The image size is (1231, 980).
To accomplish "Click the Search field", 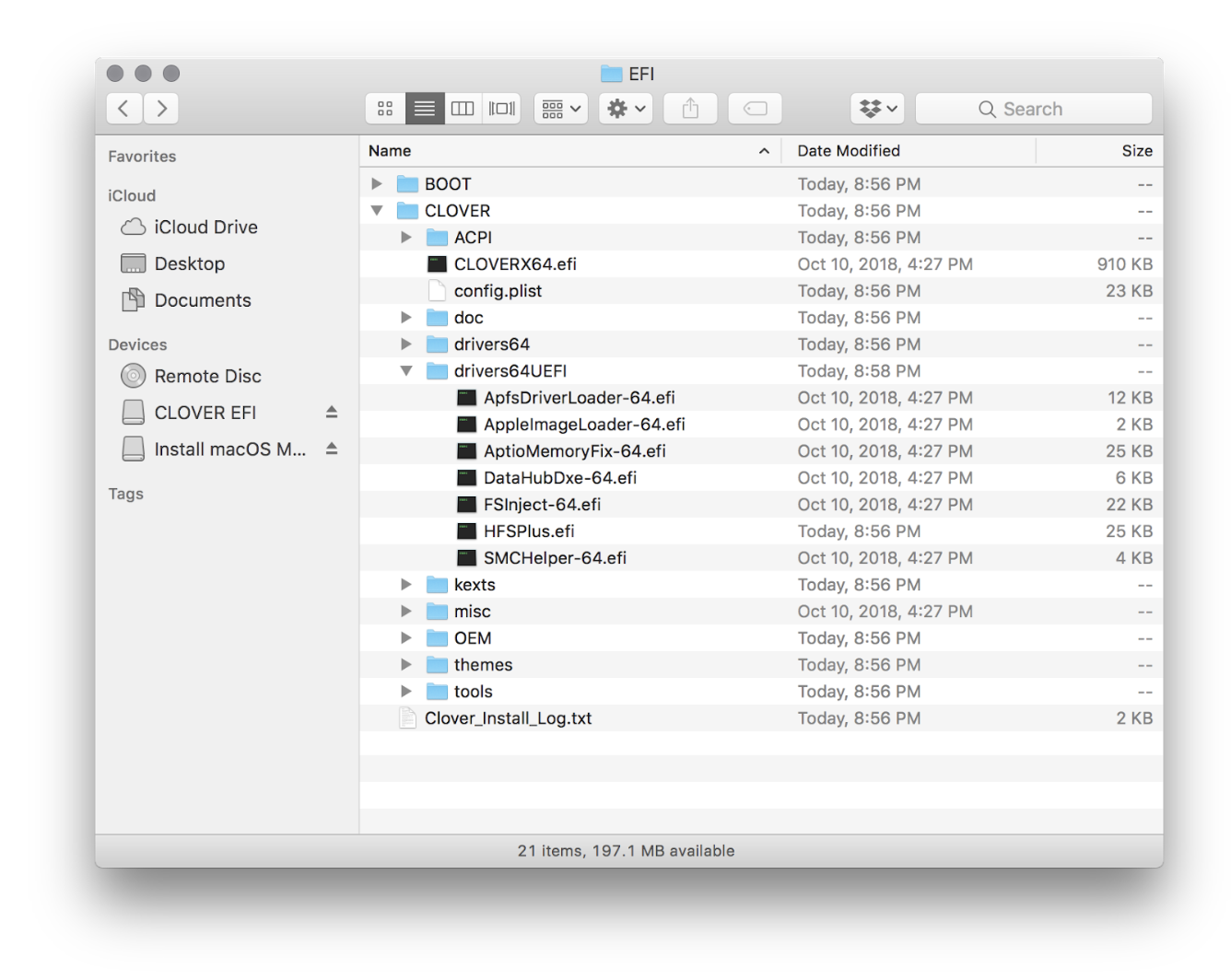I will click(1033, 109).
